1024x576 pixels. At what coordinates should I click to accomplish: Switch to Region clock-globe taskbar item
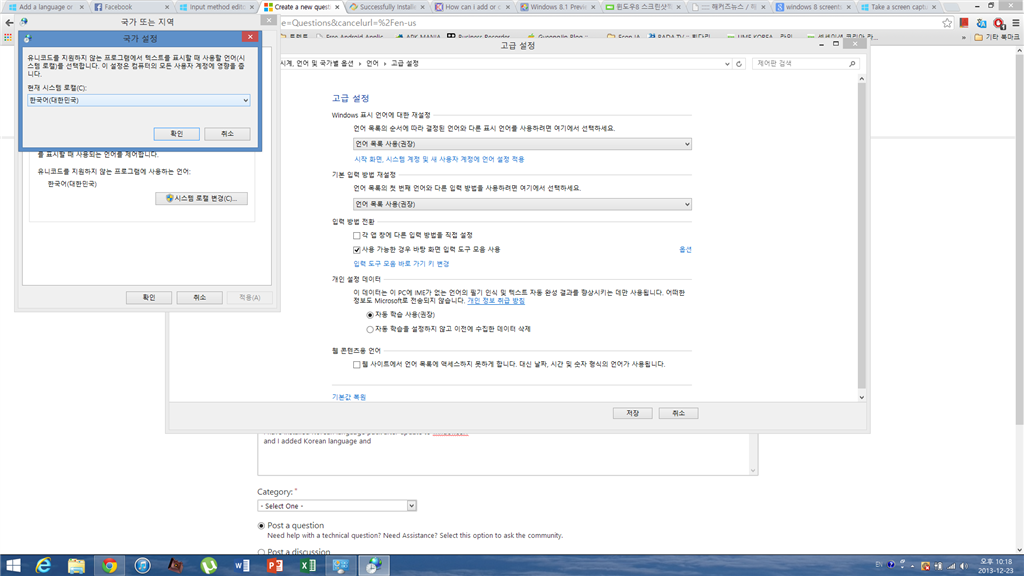coord(374,566)
